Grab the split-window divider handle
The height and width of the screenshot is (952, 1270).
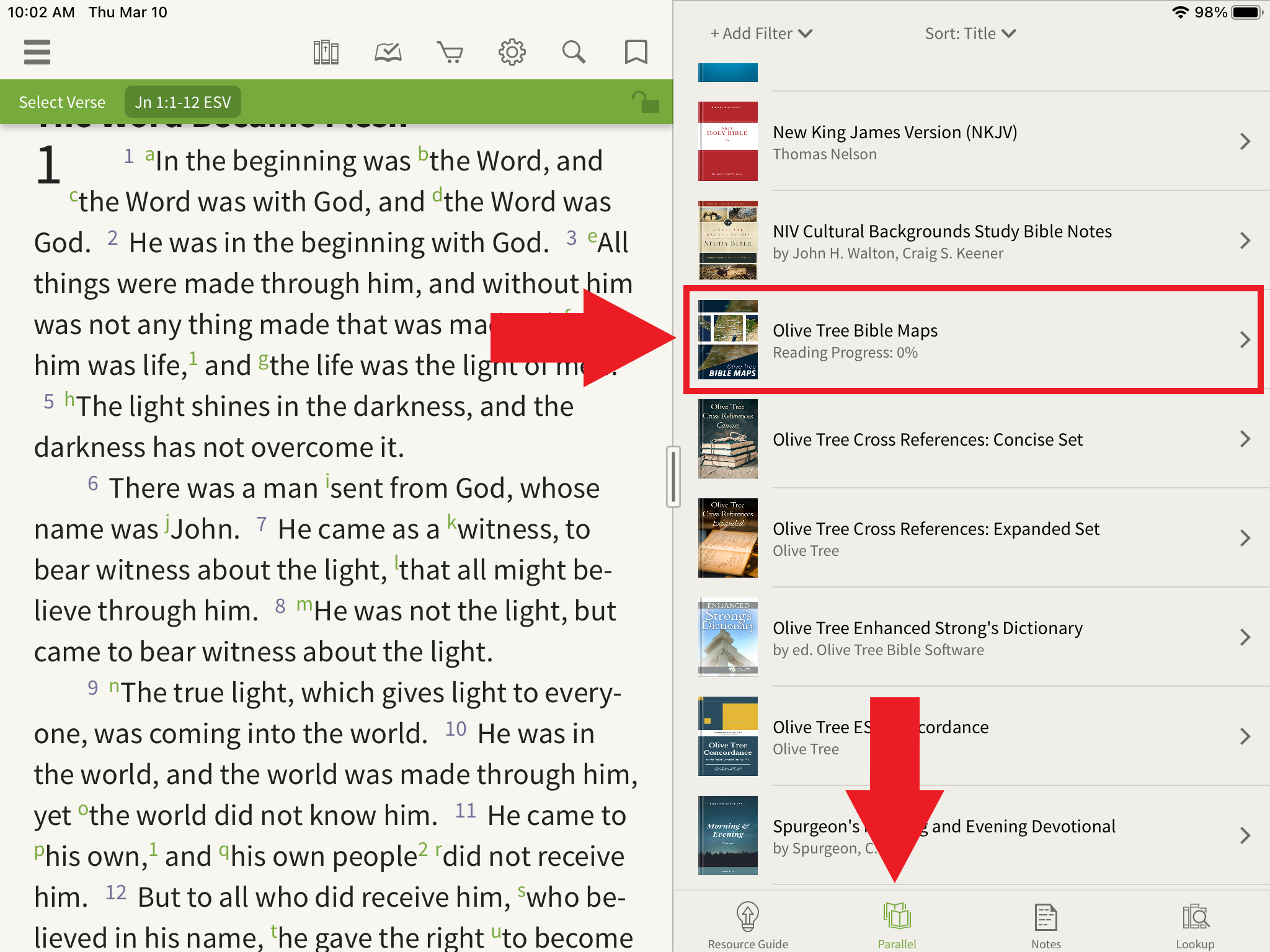point(673,476)
